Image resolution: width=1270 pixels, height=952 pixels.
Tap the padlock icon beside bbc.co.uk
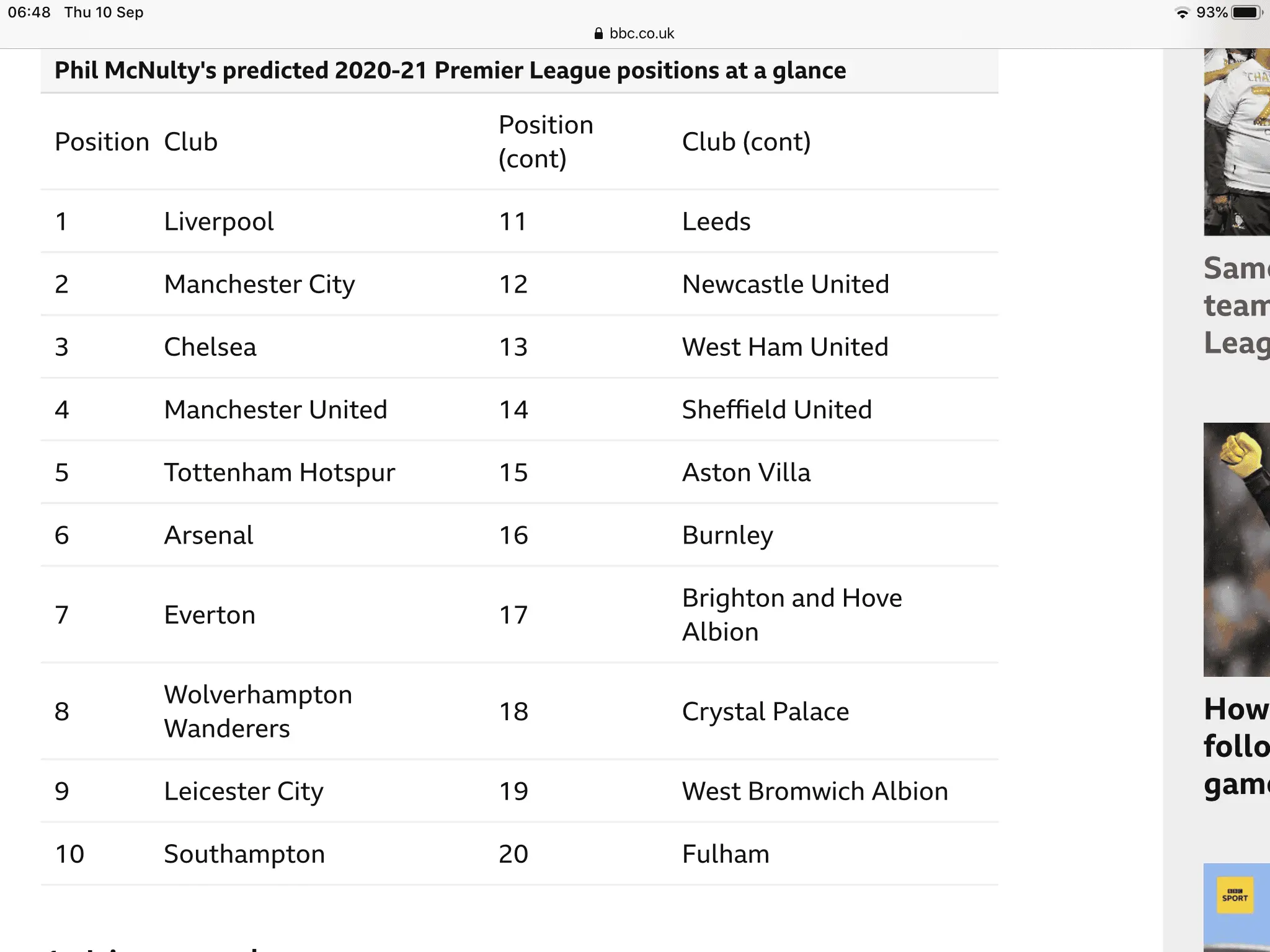click(x=598, y=33)
